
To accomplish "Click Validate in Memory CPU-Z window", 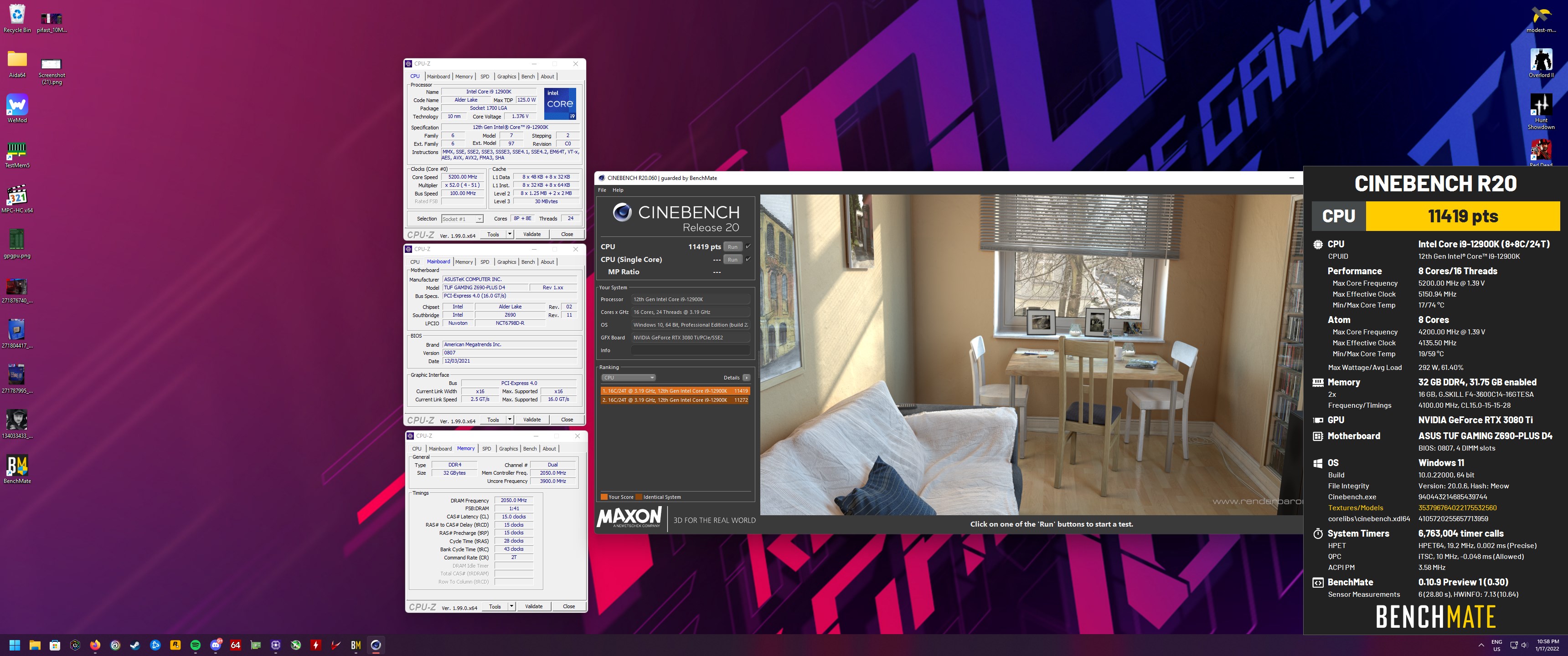I will pos(534,607).
